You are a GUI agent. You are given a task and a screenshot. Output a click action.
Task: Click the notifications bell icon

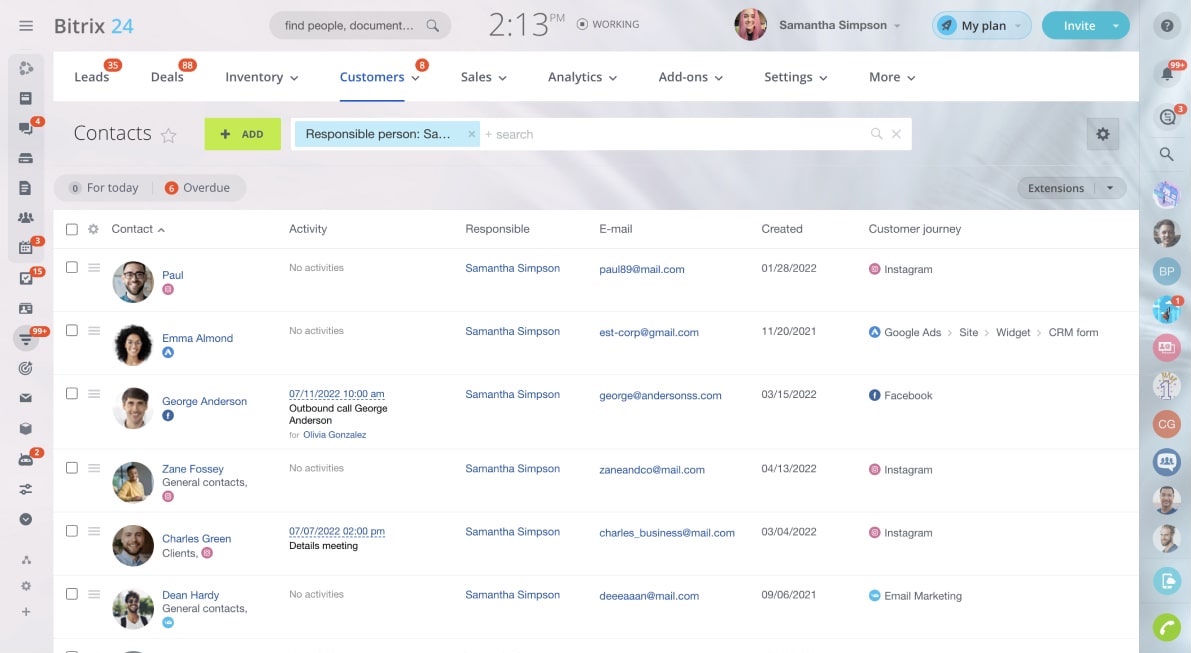1166,74
